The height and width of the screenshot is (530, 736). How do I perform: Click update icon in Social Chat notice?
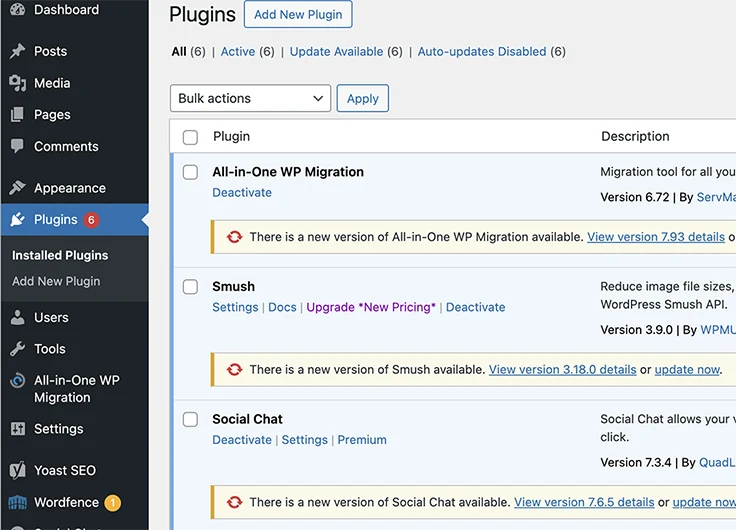(x=234, y=502)
